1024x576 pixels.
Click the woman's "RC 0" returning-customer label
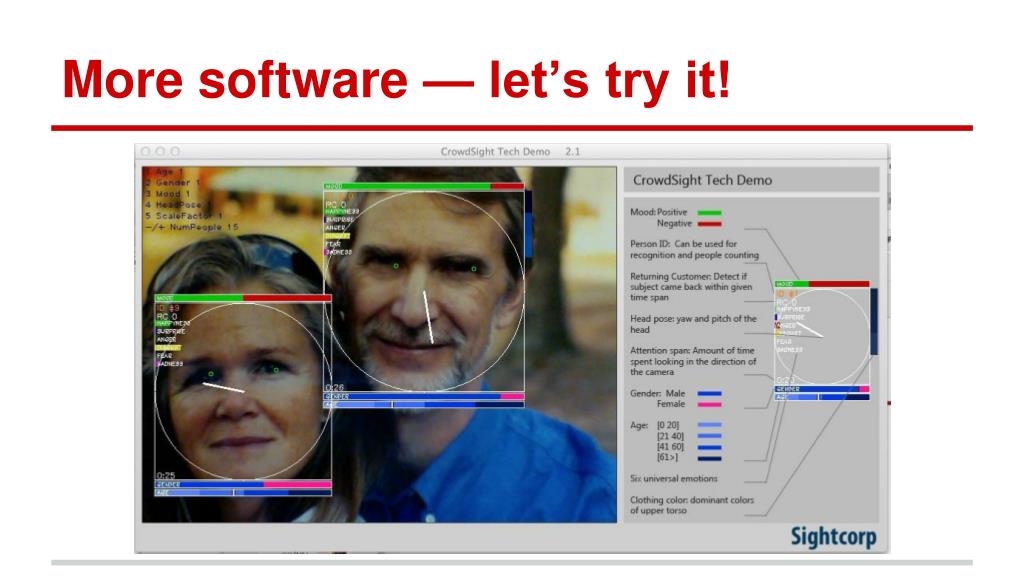coord(167,316)
